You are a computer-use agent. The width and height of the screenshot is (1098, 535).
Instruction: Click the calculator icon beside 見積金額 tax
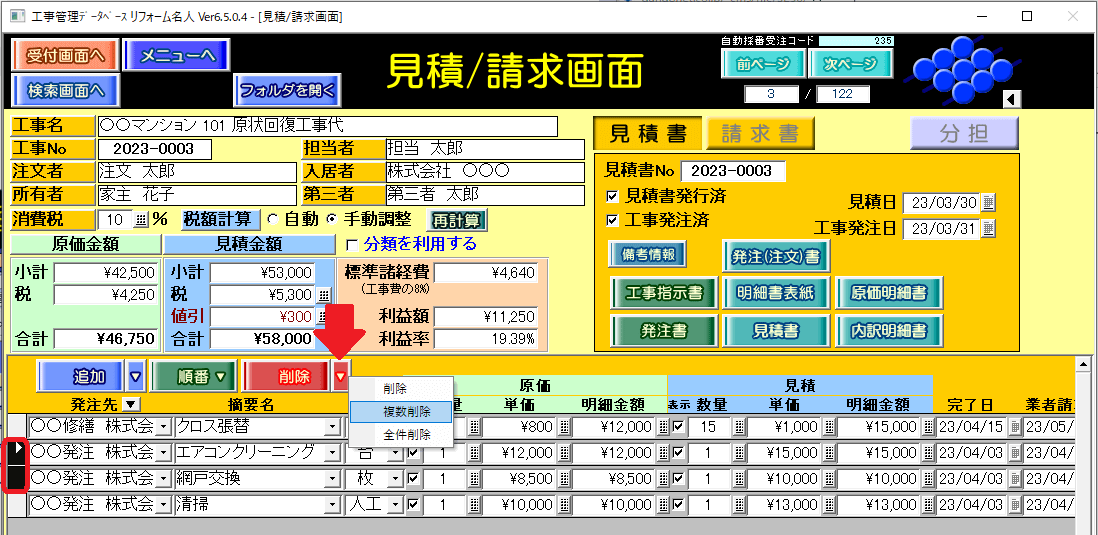(323, 295)
